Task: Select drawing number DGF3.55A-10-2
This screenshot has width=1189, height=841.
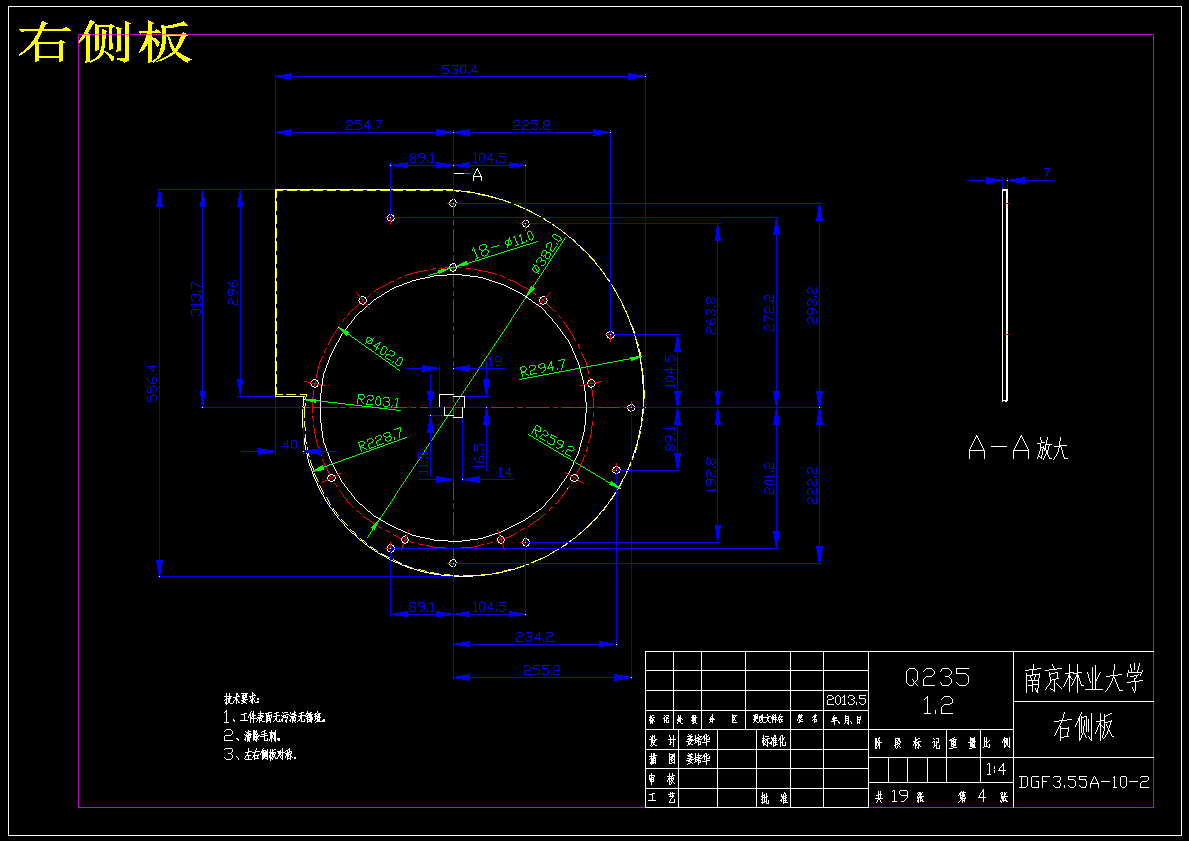Action: point(1084,782)
